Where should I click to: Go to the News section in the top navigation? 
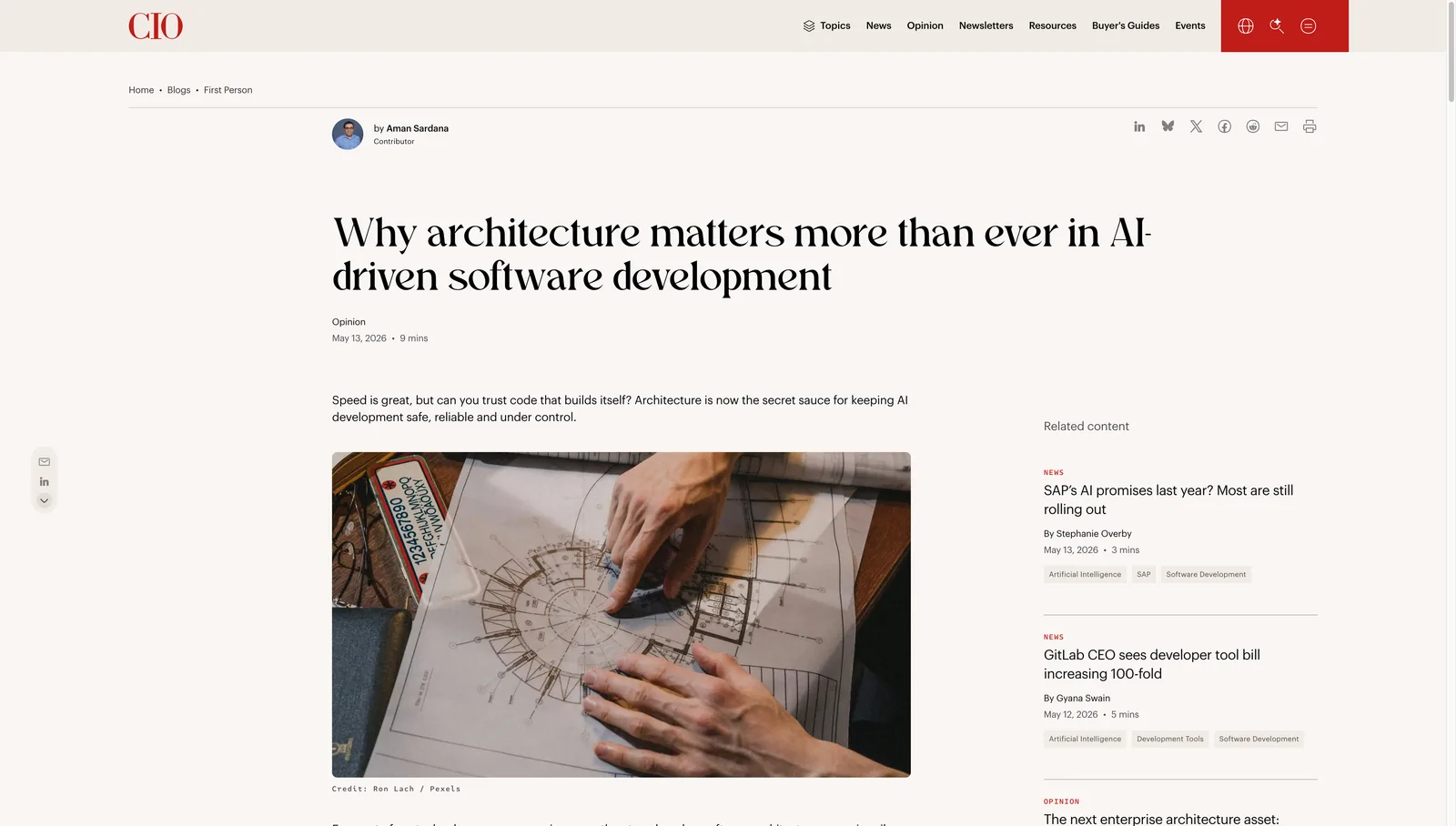878,25
